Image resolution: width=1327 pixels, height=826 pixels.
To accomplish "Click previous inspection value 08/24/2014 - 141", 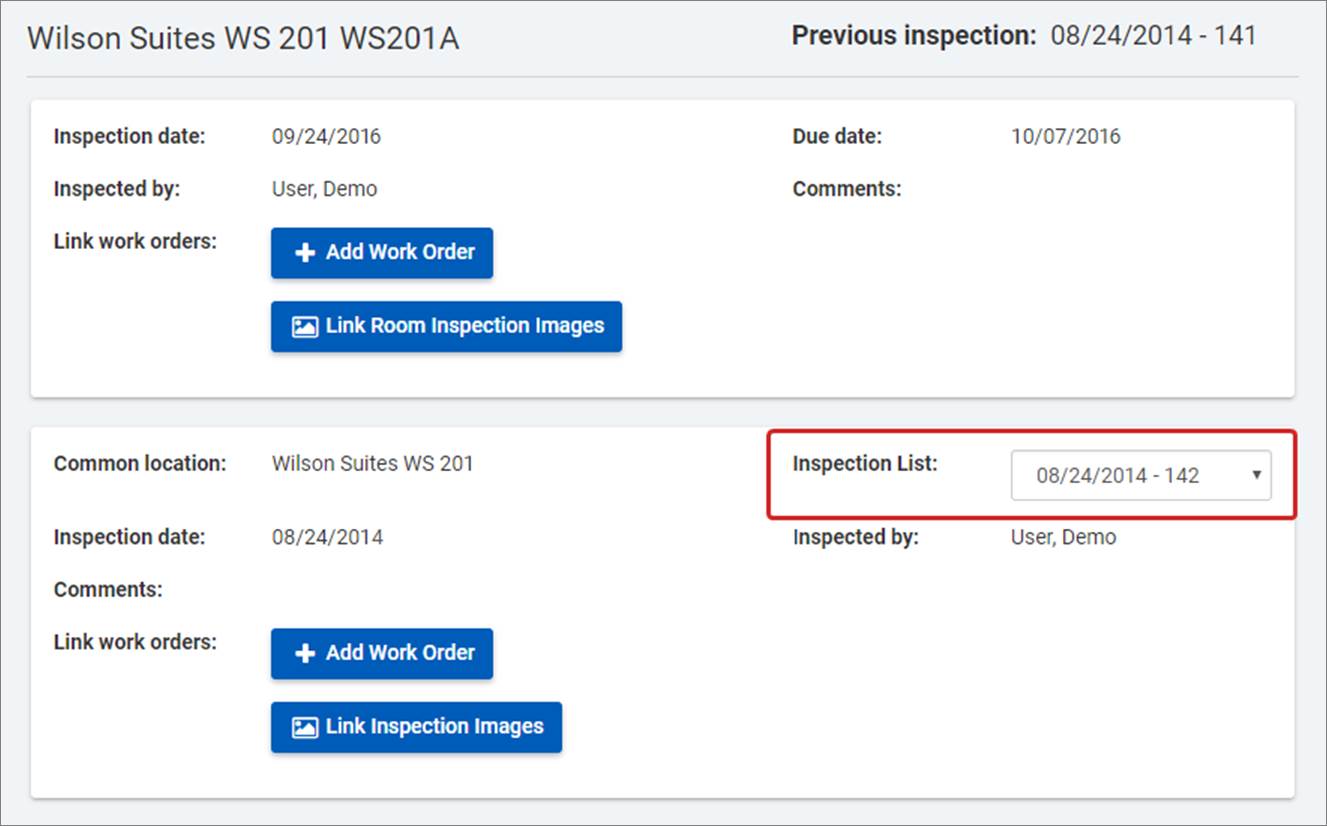I will pos(1153,37).
